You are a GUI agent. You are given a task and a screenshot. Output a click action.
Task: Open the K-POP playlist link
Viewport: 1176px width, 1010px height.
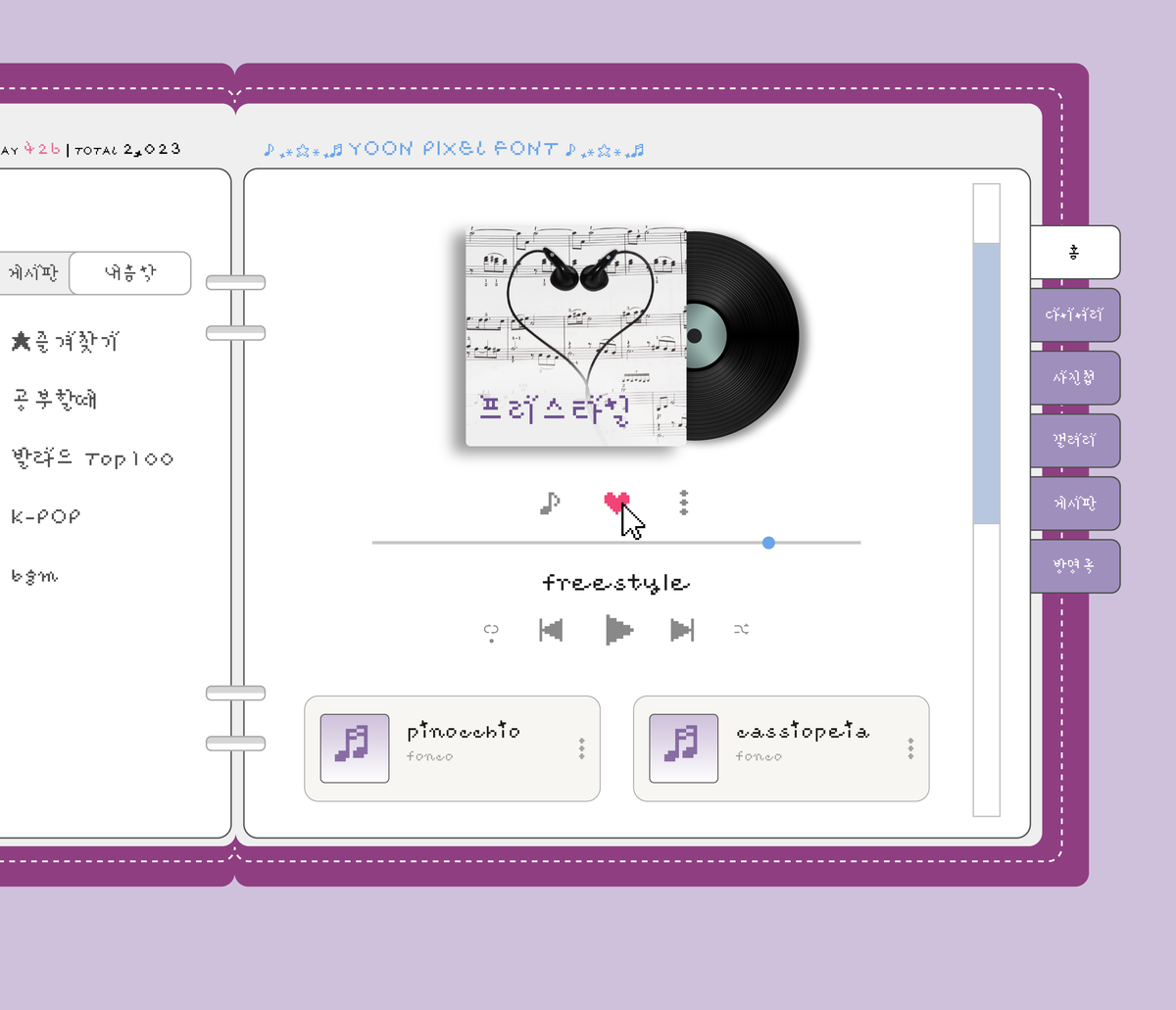pos(44,516)
